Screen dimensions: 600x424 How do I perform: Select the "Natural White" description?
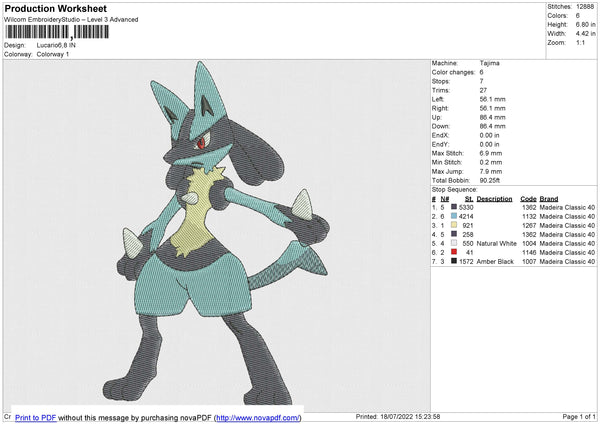pos(496,243)
